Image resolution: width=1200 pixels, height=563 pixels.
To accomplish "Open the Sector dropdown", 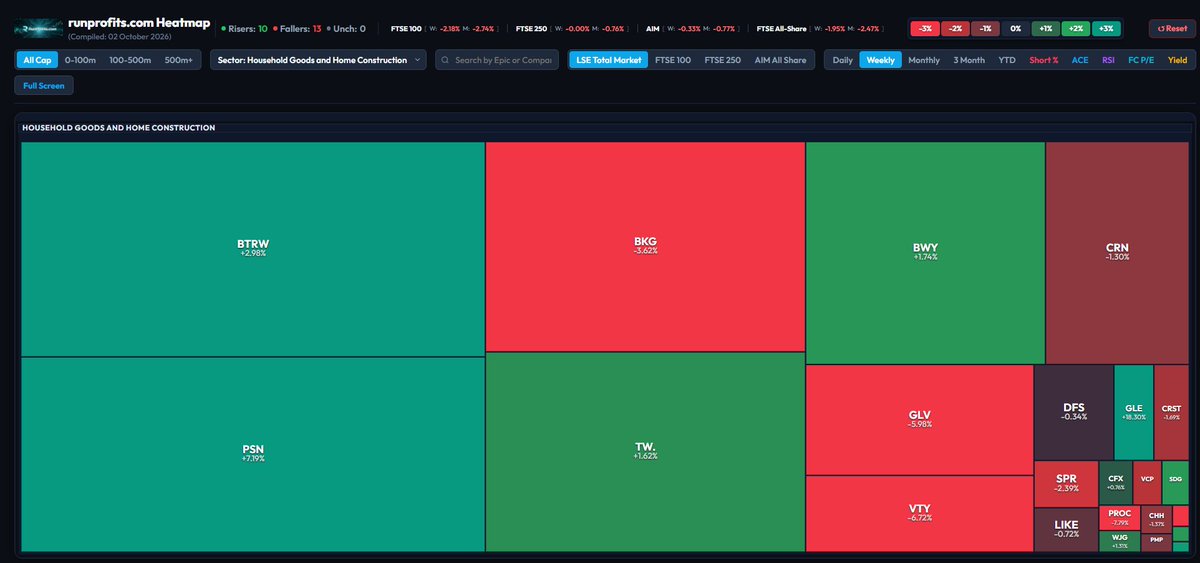I will [318, 60].
